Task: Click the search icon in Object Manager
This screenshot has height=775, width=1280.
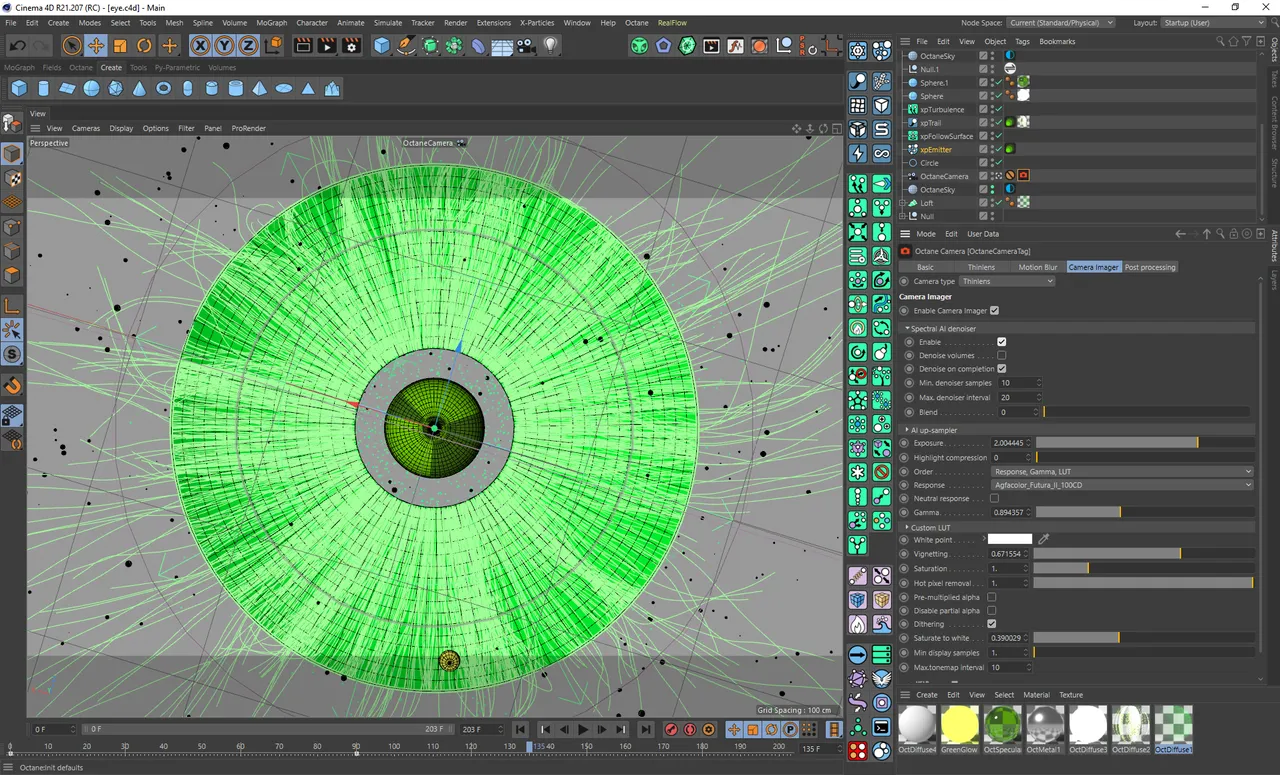Action: click(1221, 42)
